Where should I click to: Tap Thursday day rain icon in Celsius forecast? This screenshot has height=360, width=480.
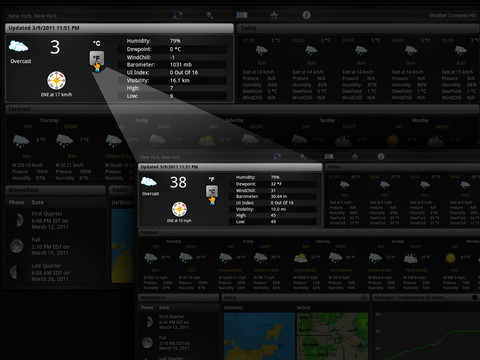[21, 141]
